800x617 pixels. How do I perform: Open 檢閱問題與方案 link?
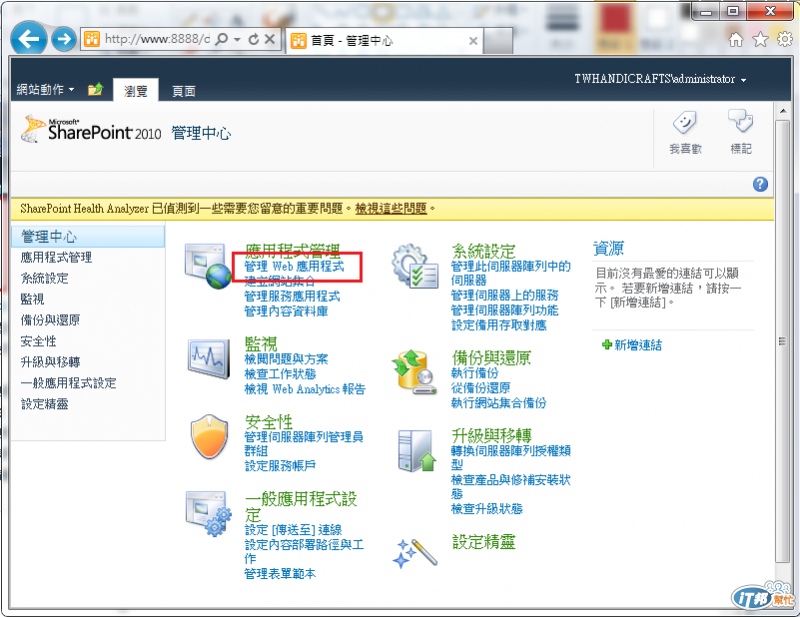click(x=286, y=359)
